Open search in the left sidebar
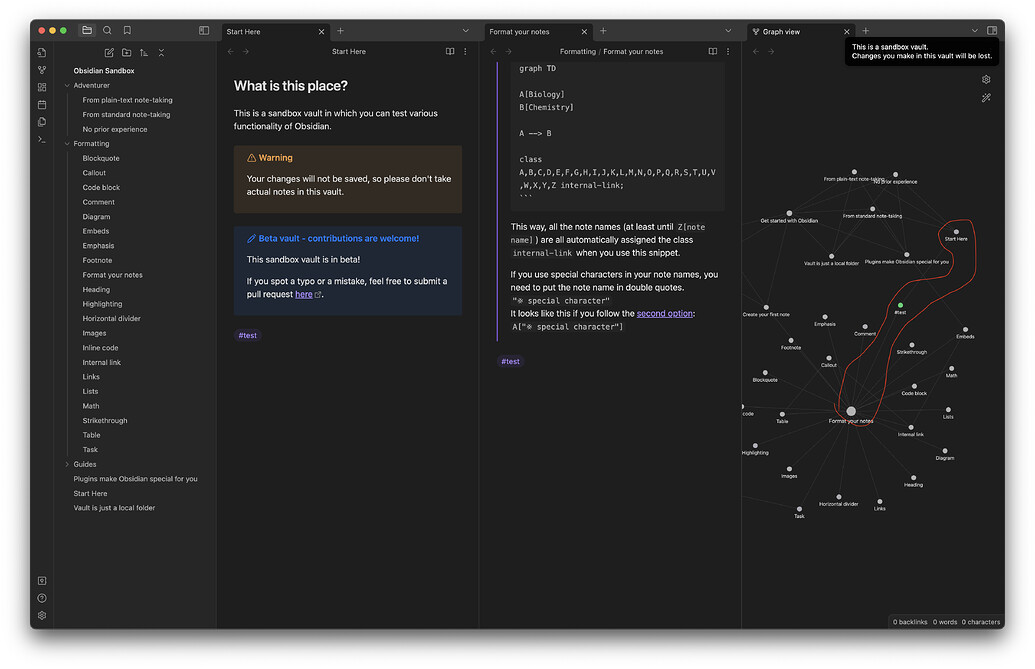1035x669 pixels. [x=107, y=31]
